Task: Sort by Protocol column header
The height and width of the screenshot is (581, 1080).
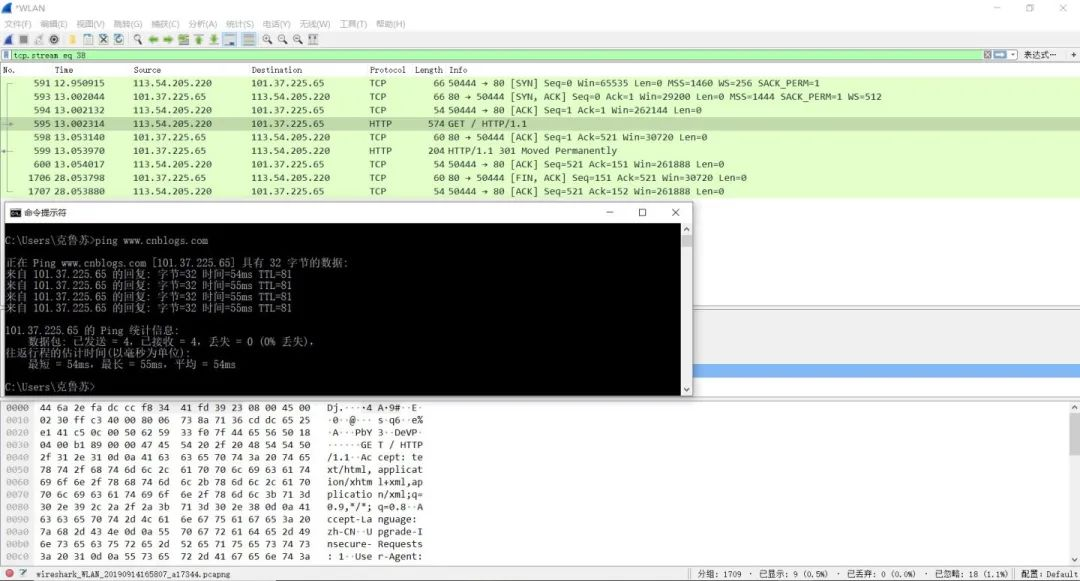Action: tap(387, 70)
